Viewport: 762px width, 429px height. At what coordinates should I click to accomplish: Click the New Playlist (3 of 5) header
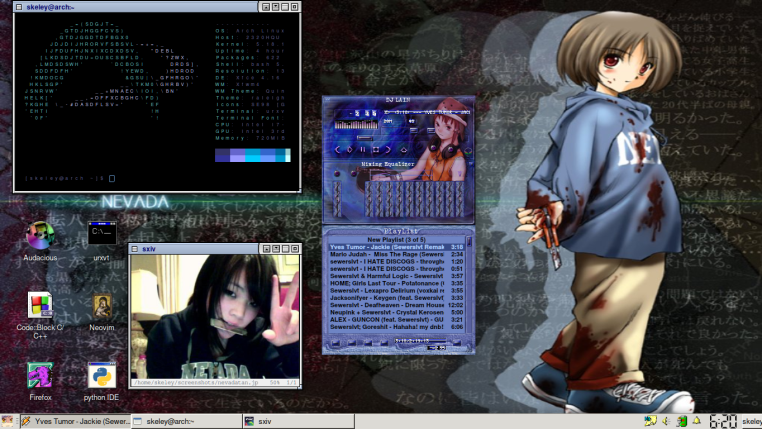pos(396,240)
